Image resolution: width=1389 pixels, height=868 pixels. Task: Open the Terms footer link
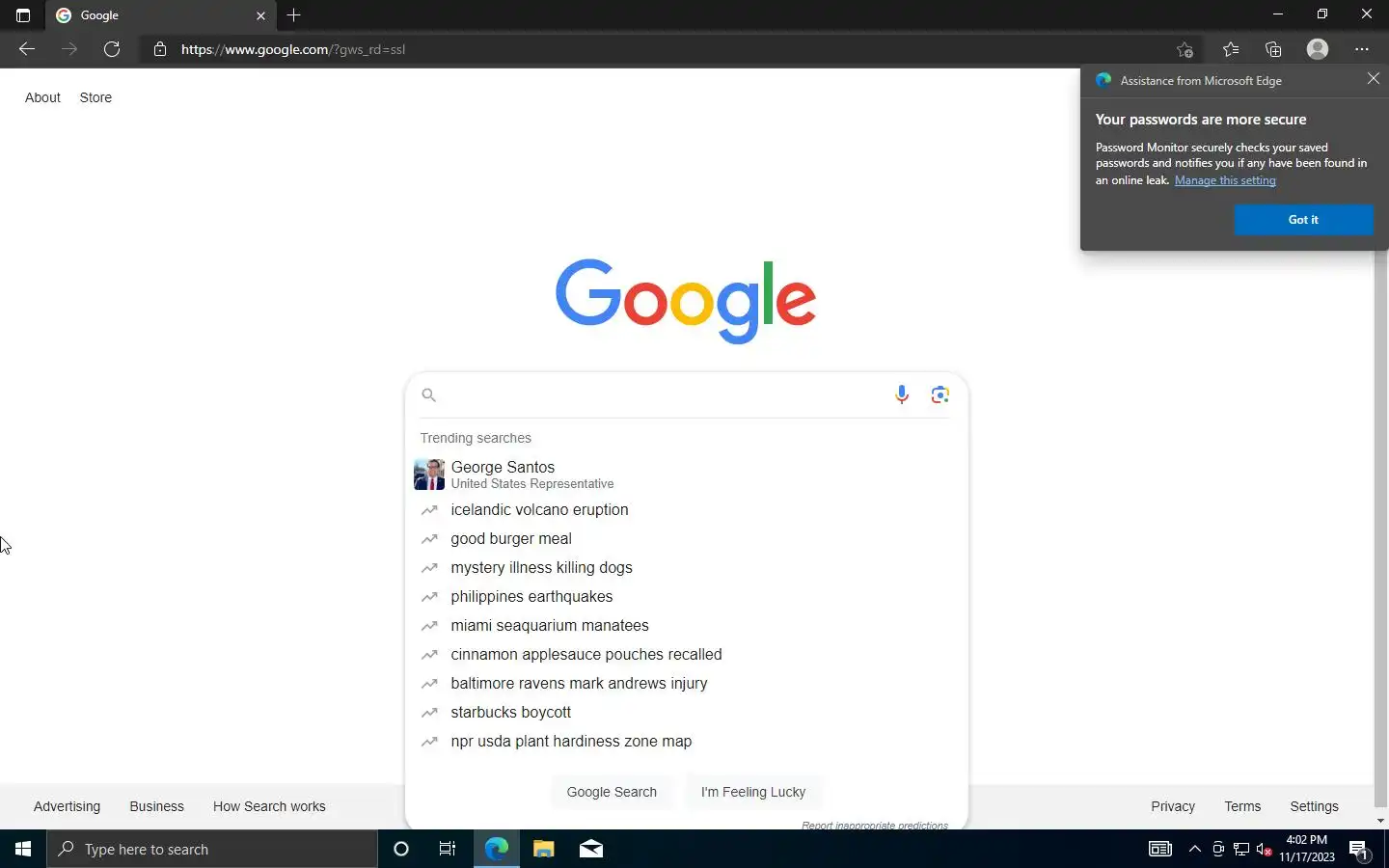click(1242, 806)
